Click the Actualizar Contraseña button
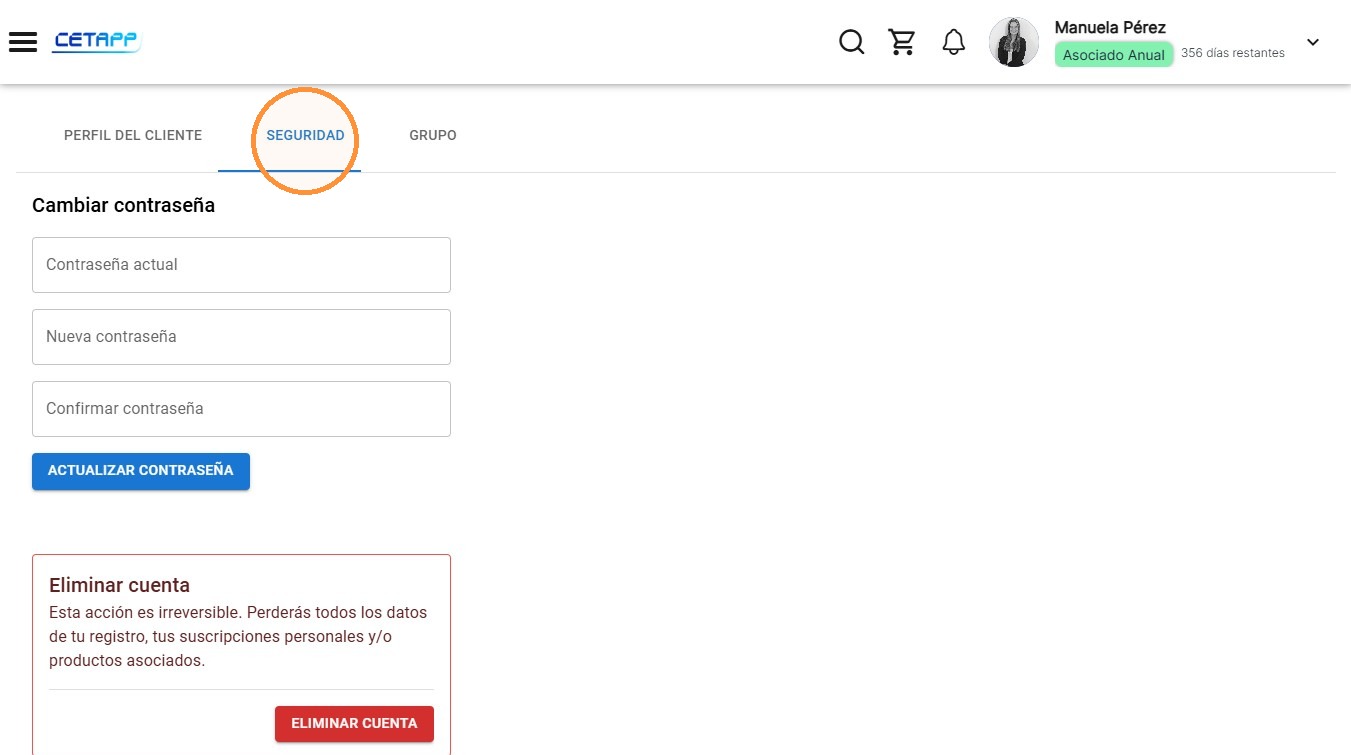The image size is (1351, 755). (141, 471)
